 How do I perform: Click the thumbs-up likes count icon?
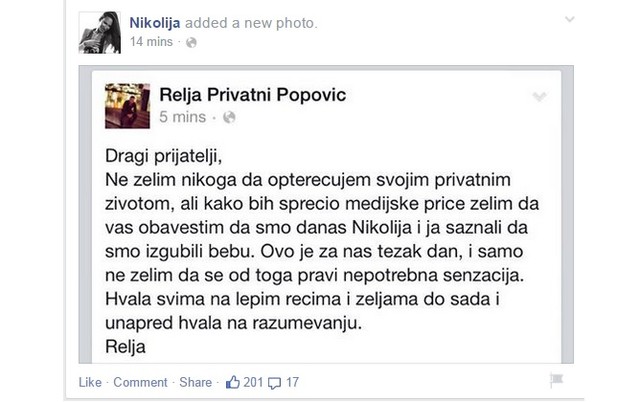(234, 381)
